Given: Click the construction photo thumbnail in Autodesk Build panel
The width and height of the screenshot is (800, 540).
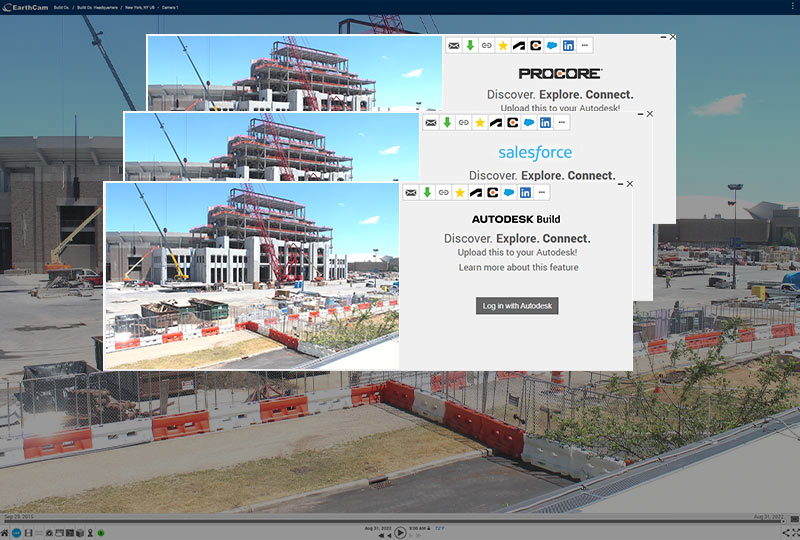Looking at the screenshot, I should click(252, 276).
